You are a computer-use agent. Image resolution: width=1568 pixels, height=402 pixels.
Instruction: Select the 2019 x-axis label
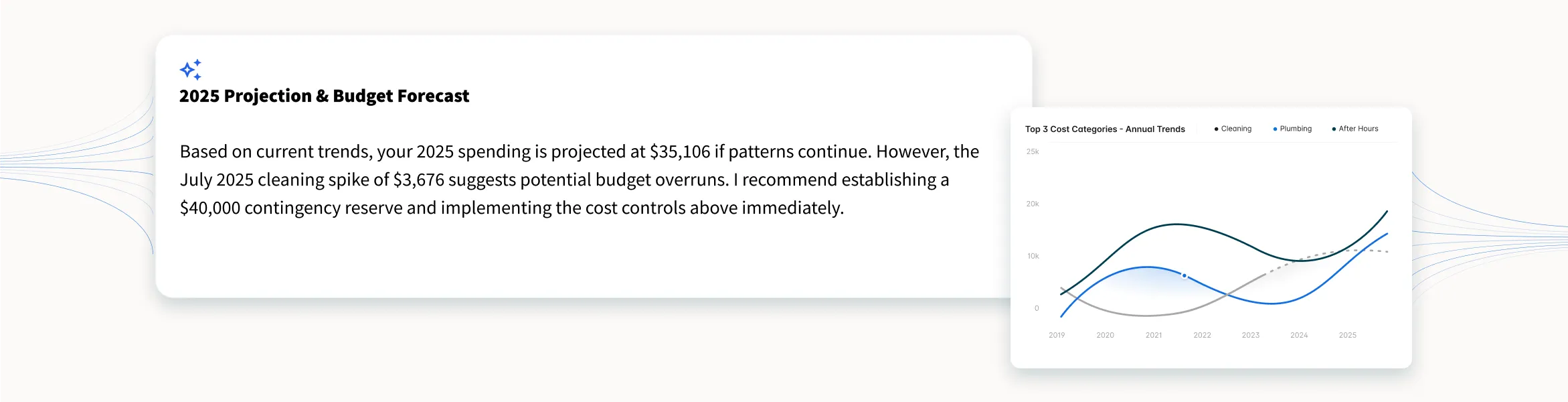tap(1057, 335)
